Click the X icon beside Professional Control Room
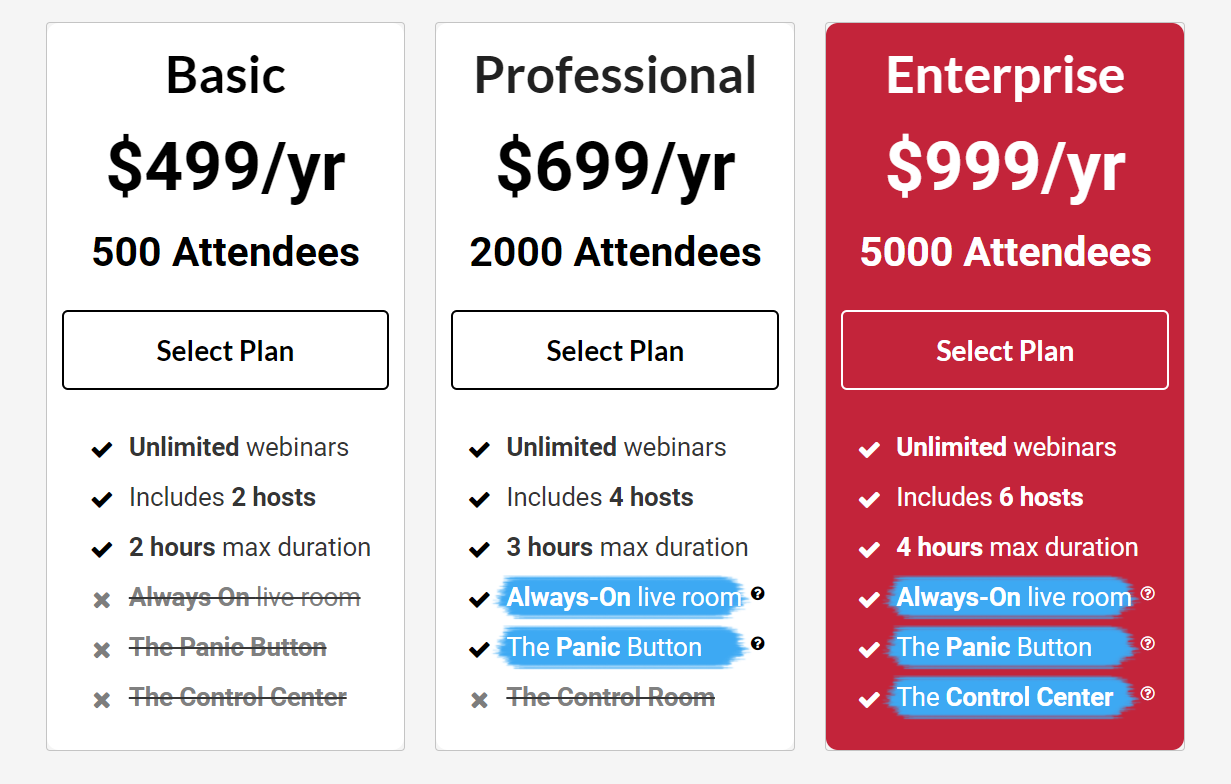Screen dimensions: 1231x784 pos(479,700)
